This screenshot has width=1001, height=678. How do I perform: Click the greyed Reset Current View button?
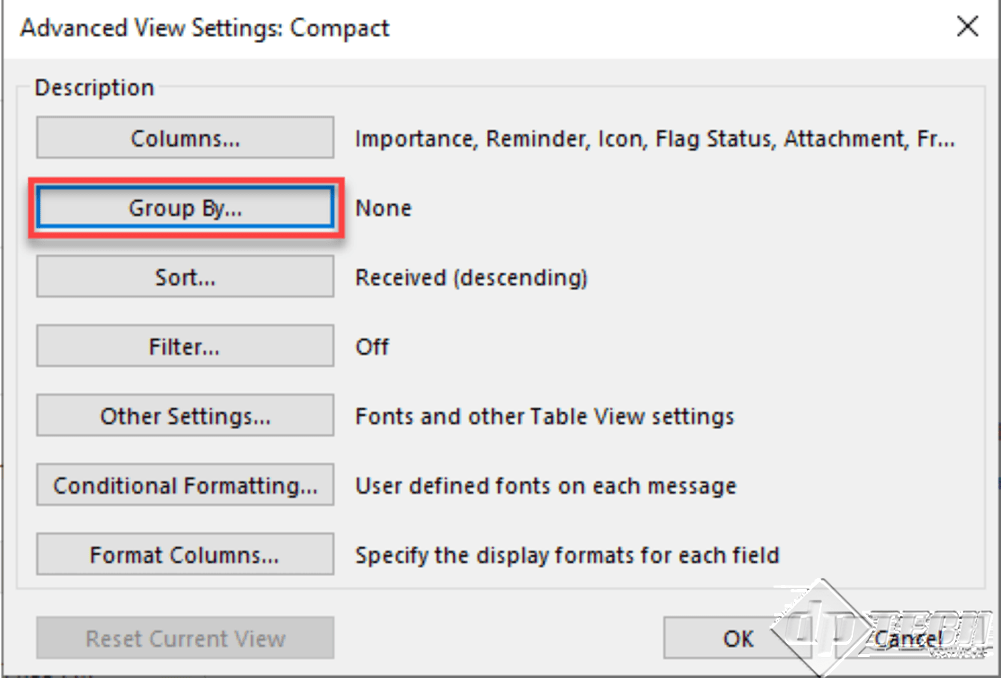click(185, 638)
